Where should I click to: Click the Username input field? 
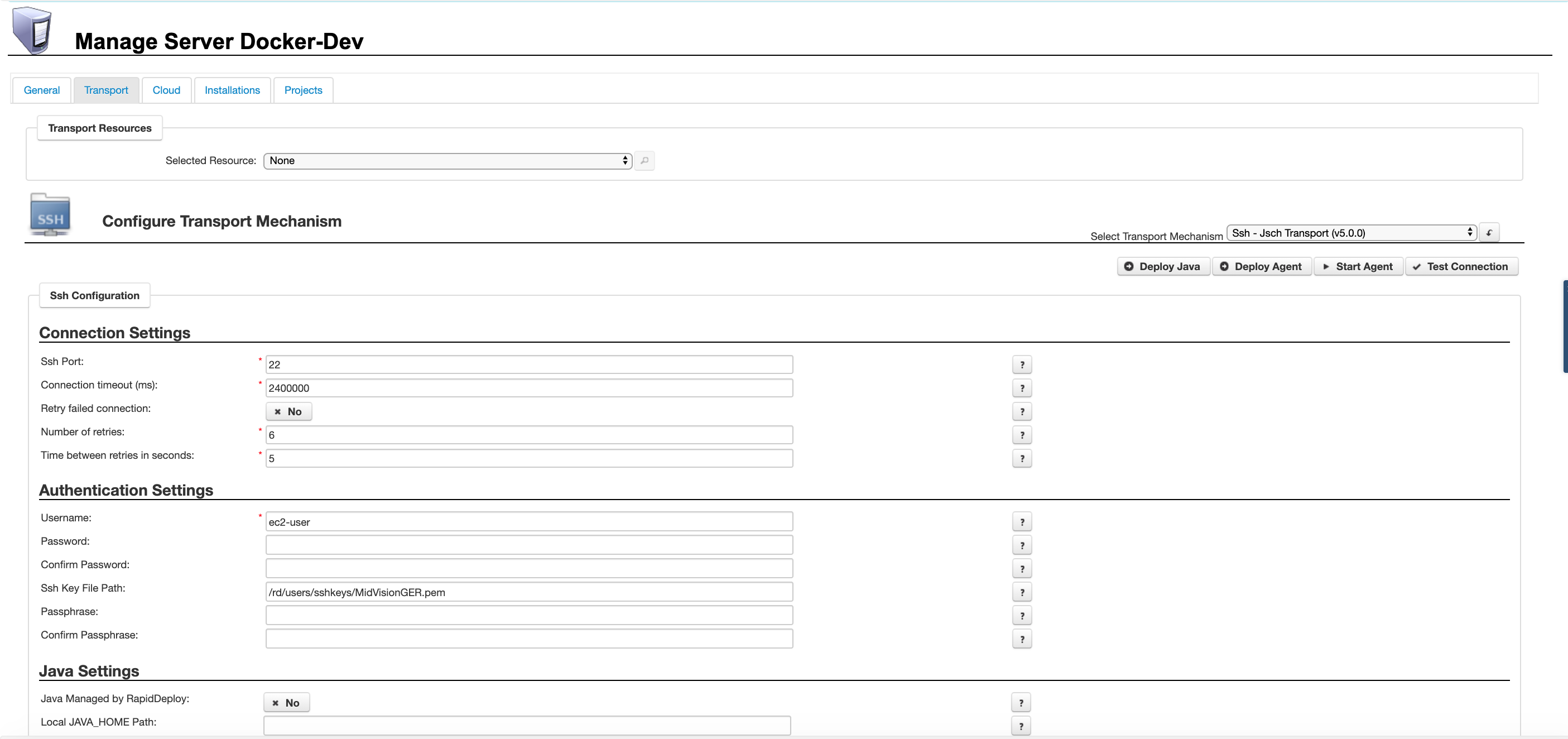(529, 522)
